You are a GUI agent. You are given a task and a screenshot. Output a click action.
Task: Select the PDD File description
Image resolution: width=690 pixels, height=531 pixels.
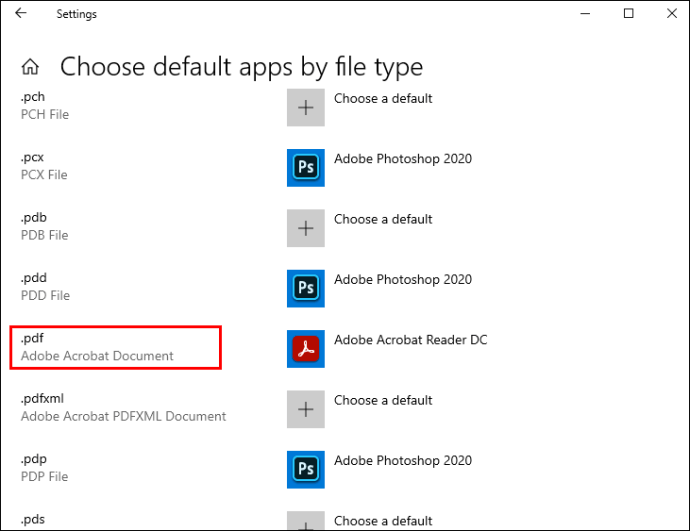coord(45,296)
